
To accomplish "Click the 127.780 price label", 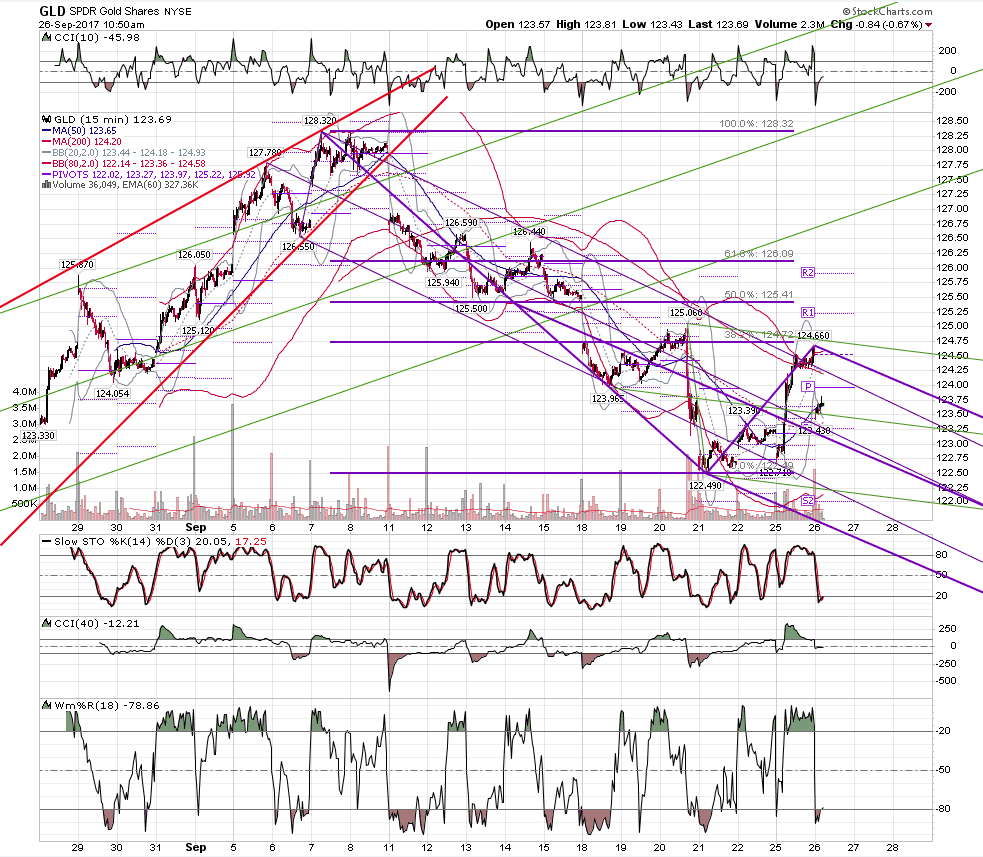I will coord(265,152).
